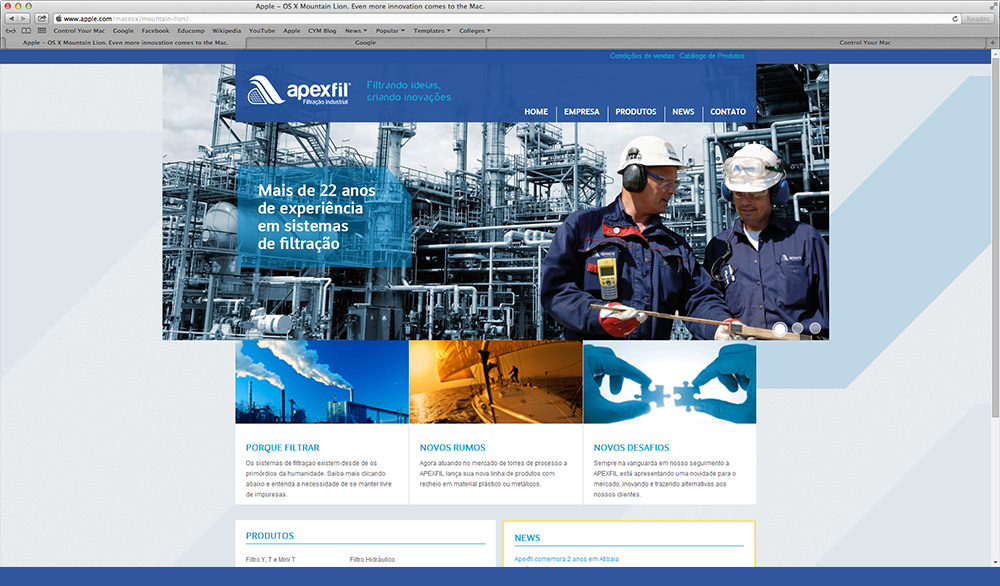Zoom the window with the green button
This screenshot has height=586, width=1000.
coord(28,6)
